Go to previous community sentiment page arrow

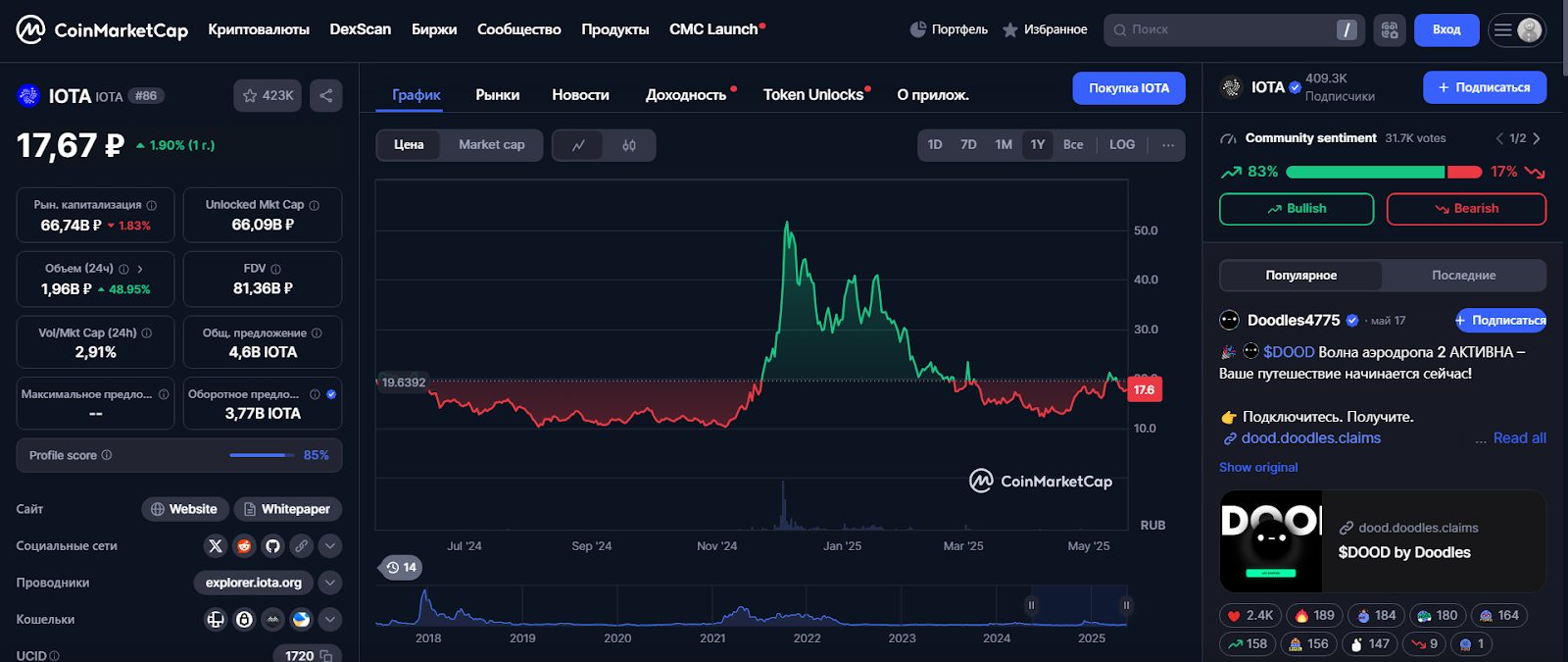1499,138
